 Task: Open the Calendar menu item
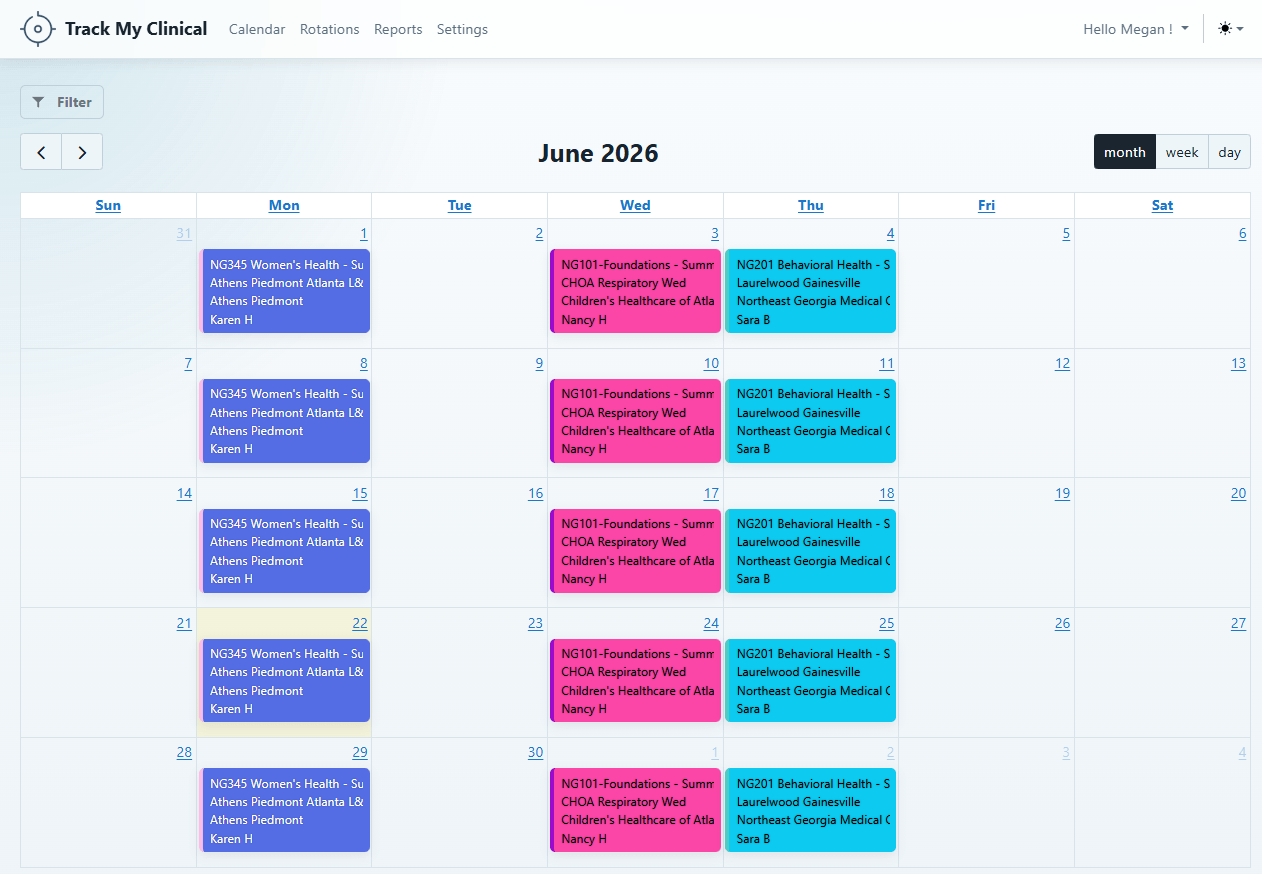(x=257, y=29)
